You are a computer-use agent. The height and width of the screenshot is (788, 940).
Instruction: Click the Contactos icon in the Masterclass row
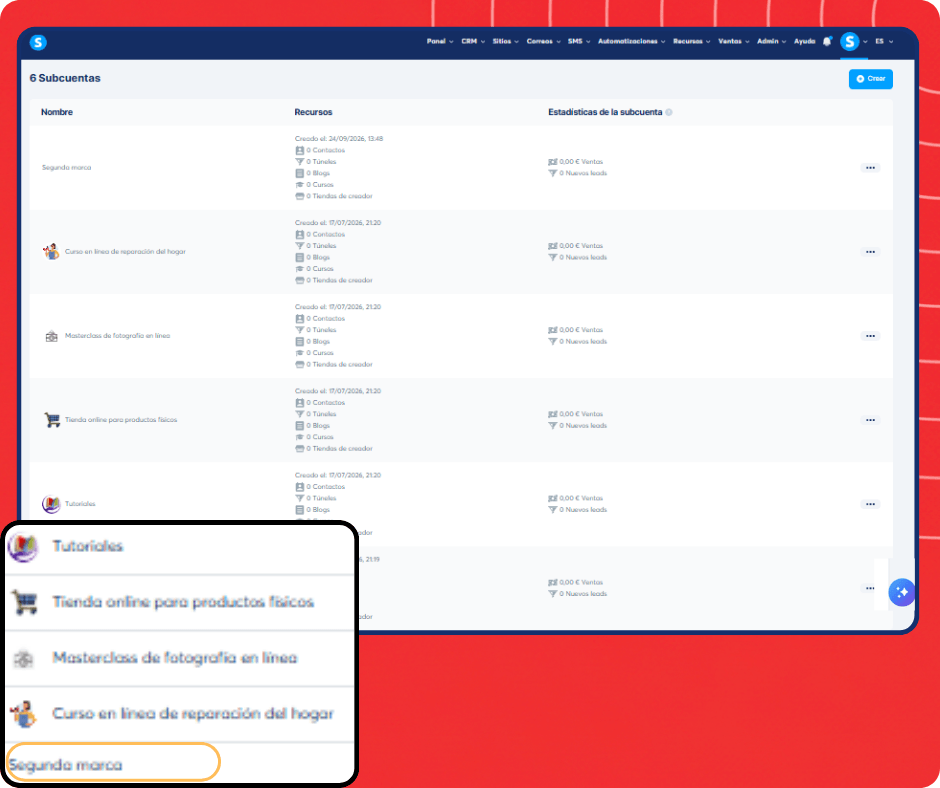tap(300, 318)
